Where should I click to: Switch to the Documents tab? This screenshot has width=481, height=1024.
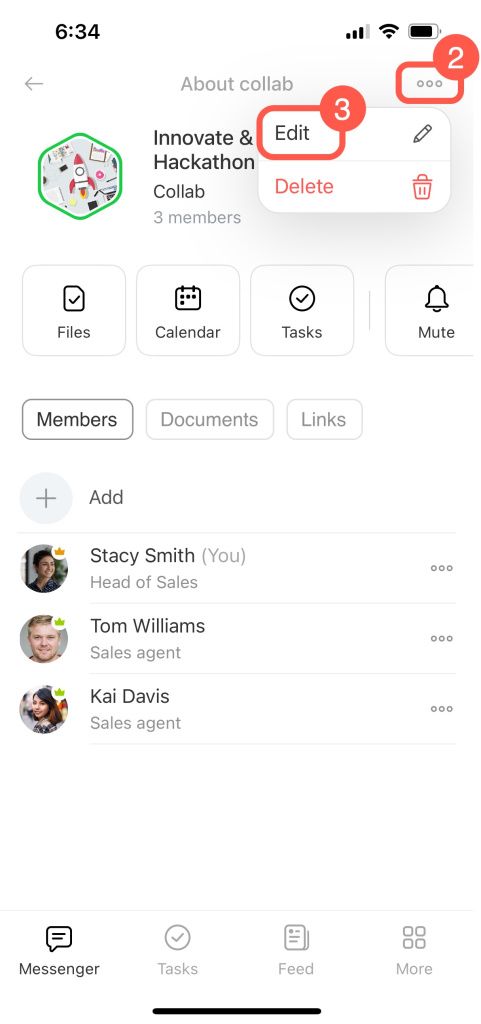209,419
